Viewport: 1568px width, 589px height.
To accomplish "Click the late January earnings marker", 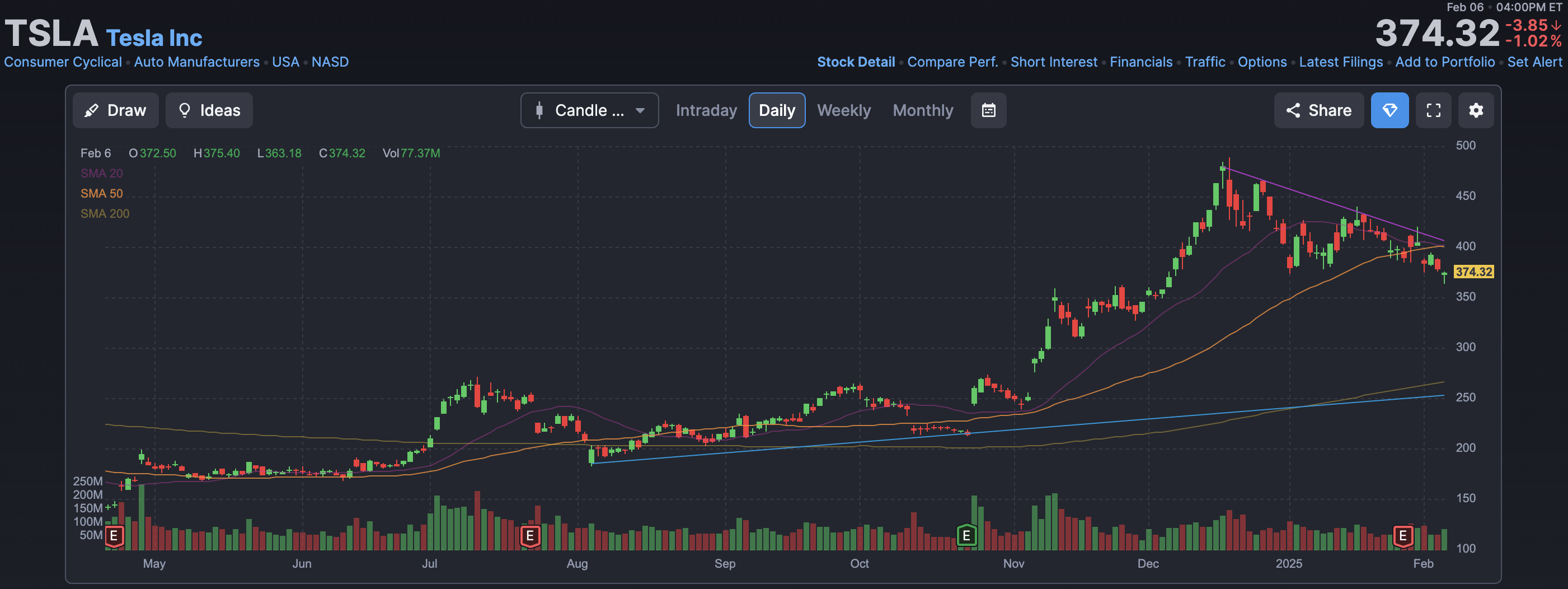I will pyautogui.click(x=1403, y=536).
